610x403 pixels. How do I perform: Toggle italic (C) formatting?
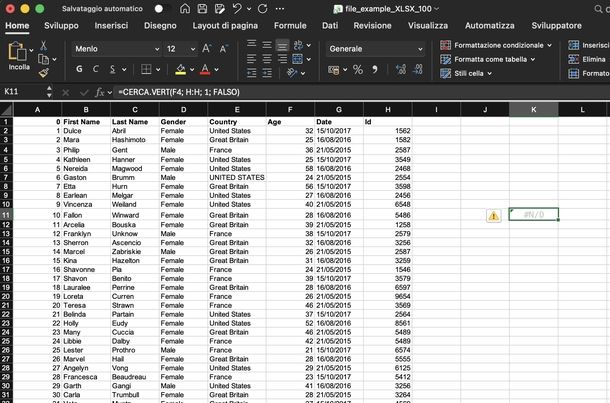coord(96,69)
